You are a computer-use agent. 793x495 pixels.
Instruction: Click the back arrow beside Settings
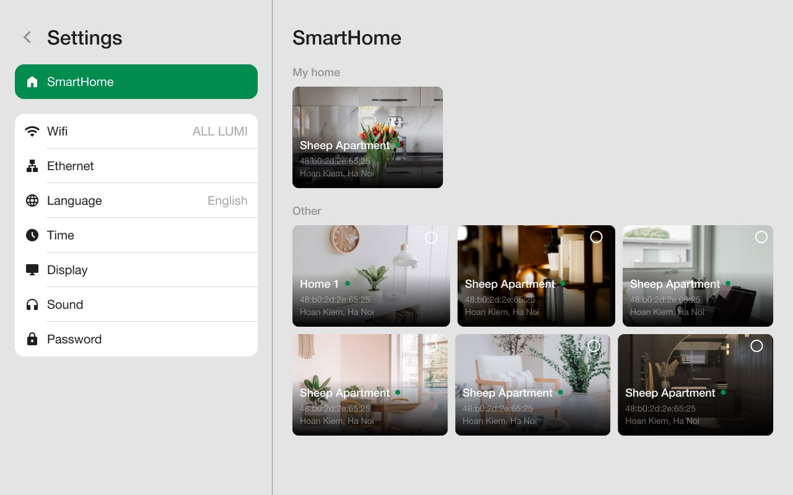point(27,38)
